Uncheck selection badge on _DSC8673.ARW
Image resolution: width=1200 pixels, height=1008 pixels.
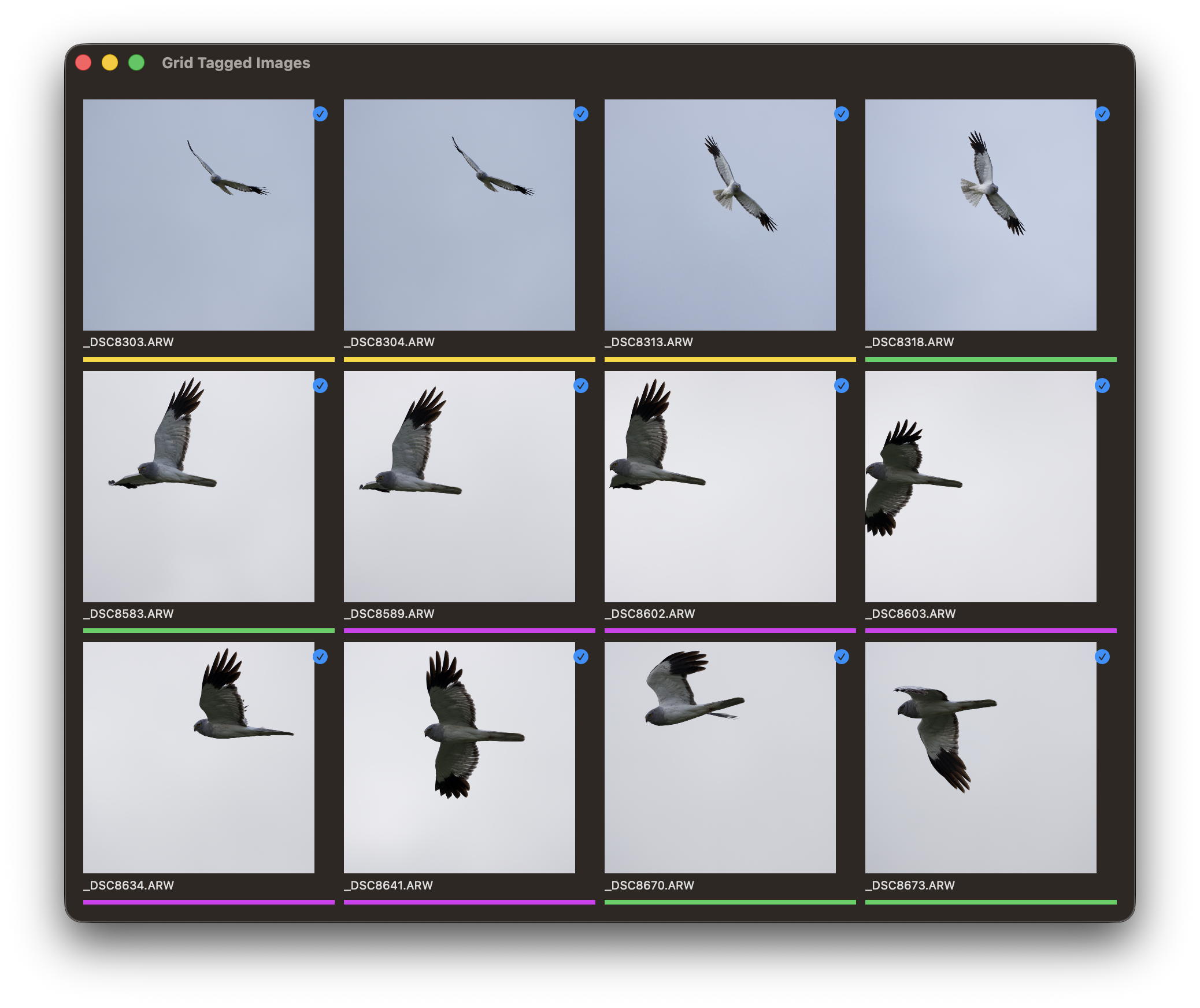[x=1102, y=657]
